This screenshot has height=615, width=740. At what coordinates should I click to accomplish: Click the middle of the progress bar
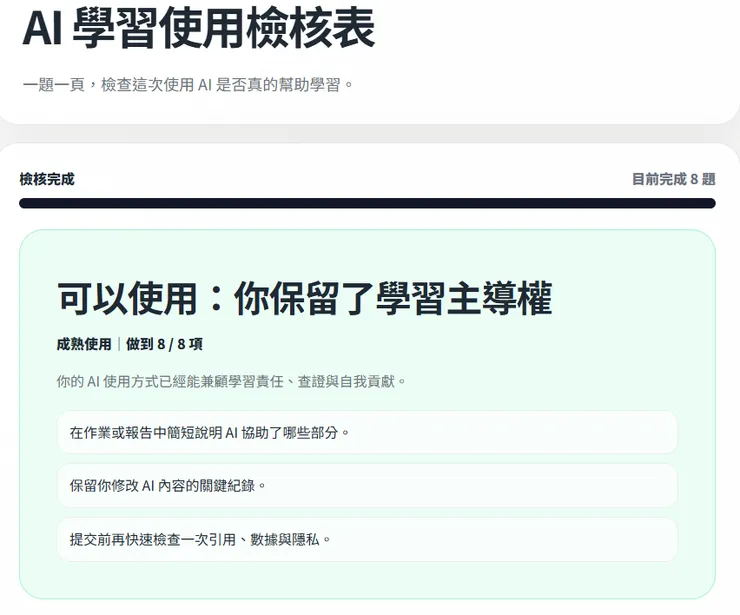367,203
